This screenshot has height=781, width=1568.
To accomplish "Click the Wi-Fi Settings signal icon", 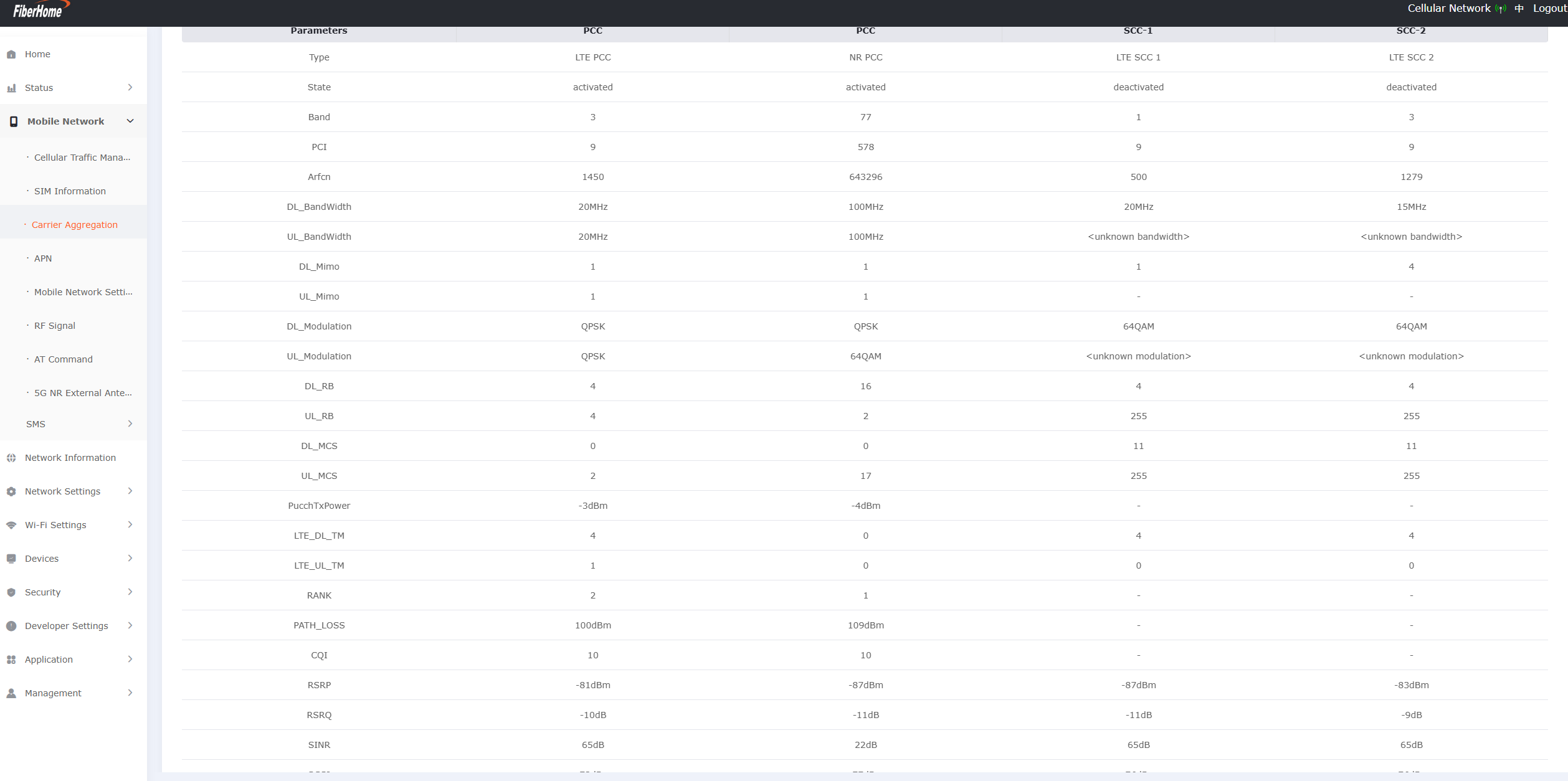I will [11, 525].
